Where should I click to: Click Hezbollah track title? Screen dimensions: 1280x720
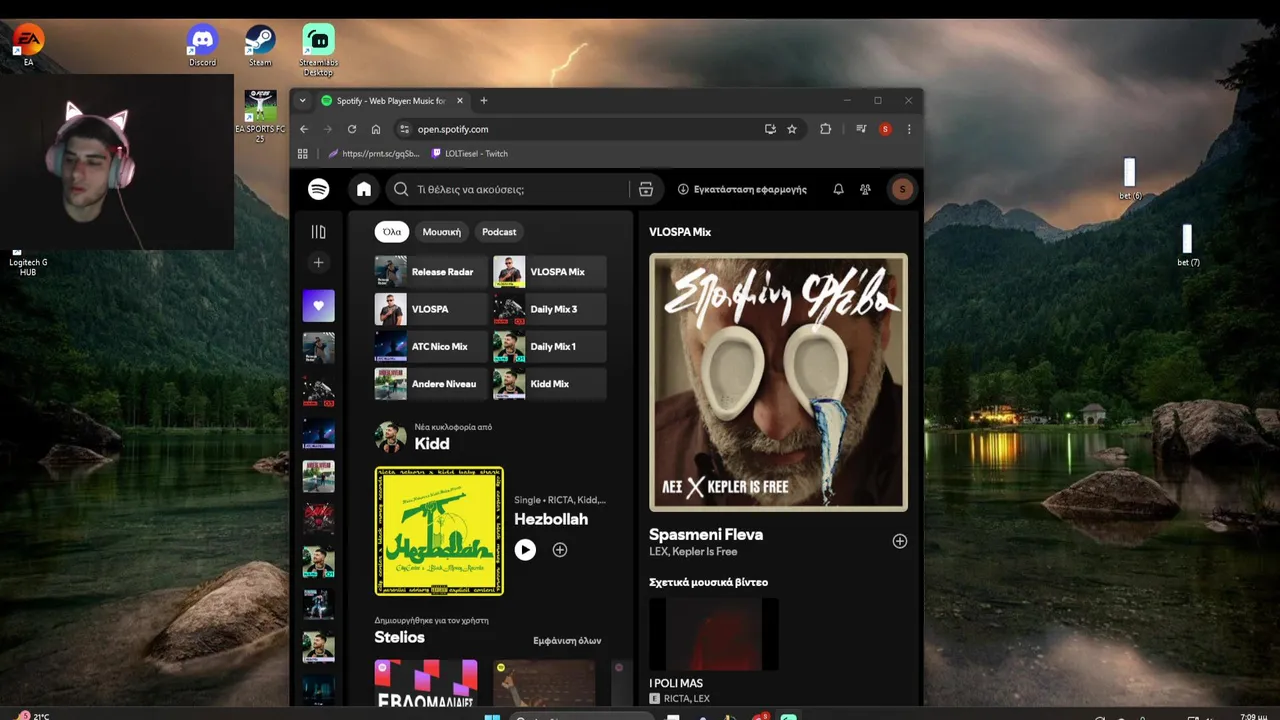[551, 519]
